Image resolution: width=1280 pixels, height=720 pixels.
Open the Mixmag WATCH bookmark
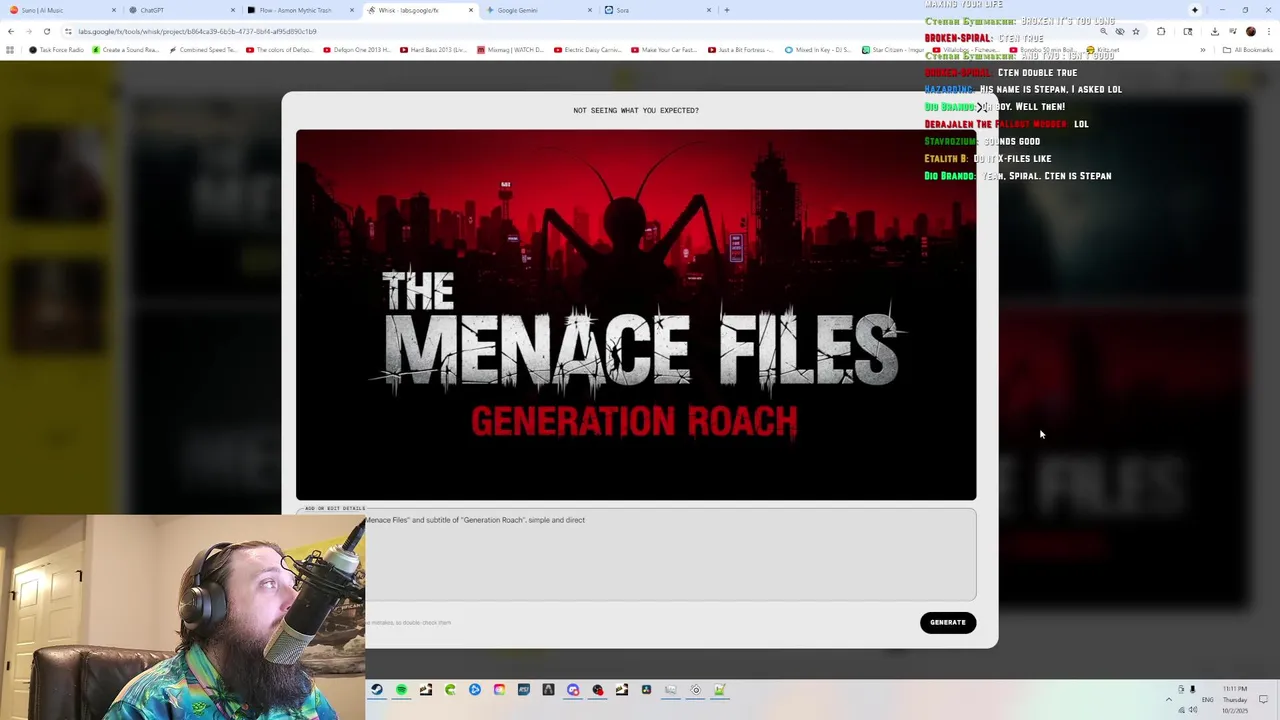tap(510, 50)
